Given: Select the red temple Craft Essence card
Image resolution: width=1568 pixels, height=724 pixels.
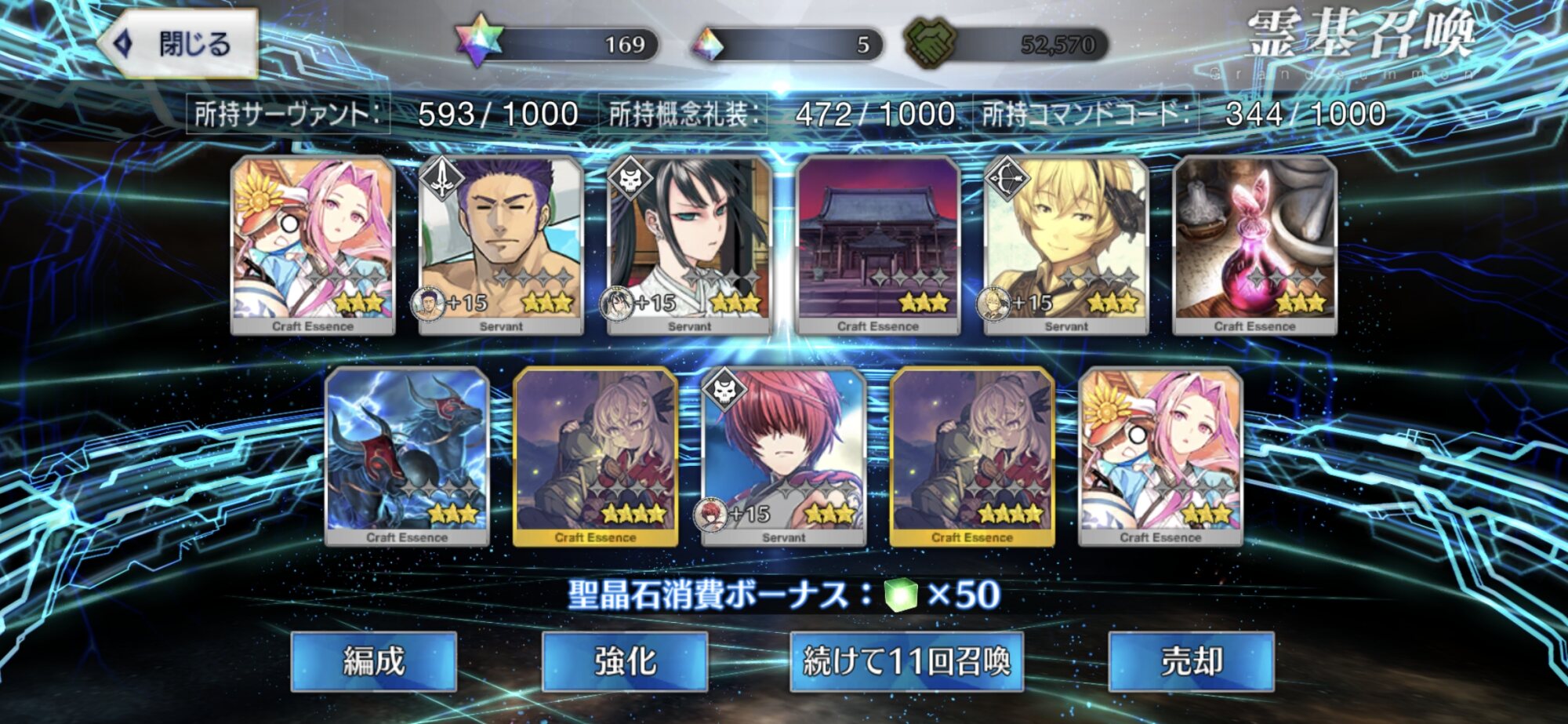Looking at the screenshot, I should tap(878, 246).
